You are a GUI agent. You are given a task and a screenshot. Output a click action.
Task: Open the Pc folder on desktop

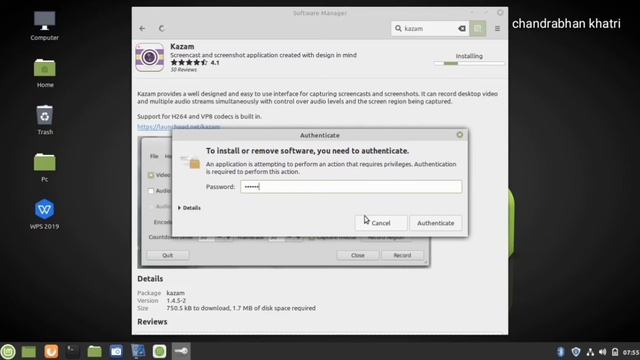[x=44, y=167]
